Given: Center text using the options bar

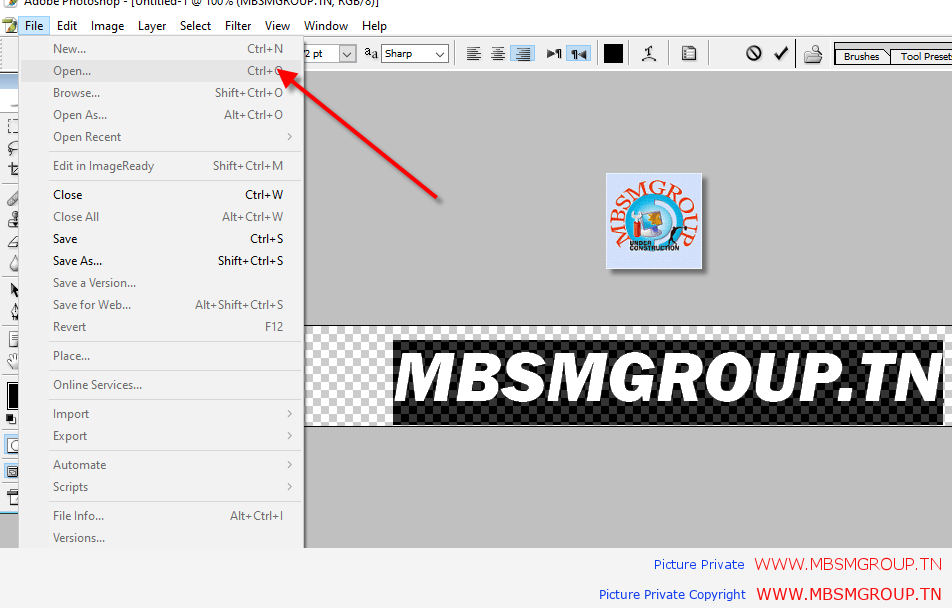Looking at the screenshot, I should point(498,54).
